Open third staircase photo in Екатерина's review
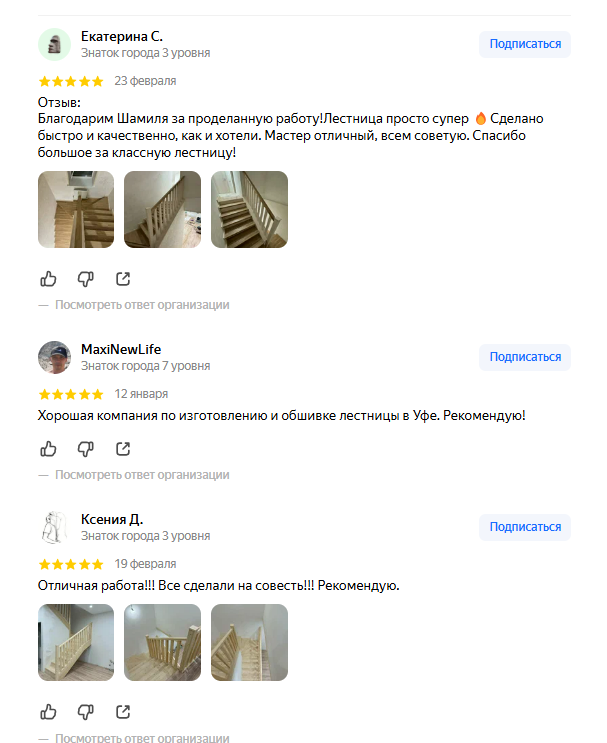This screenshot has width=607, height=743. [249, 209]
